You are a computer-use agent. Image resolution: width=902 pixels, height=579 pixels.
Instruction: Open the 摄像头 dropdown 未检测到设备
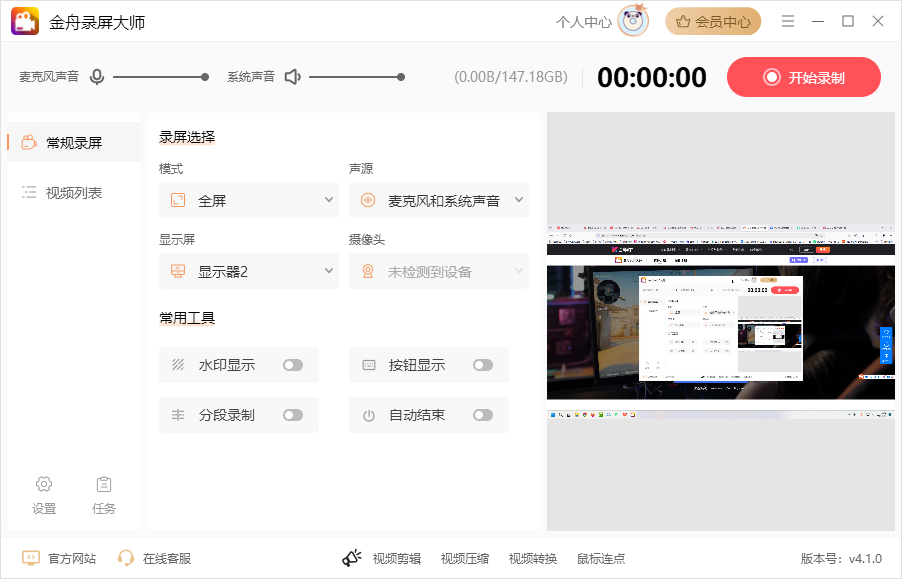coord(439,271)
